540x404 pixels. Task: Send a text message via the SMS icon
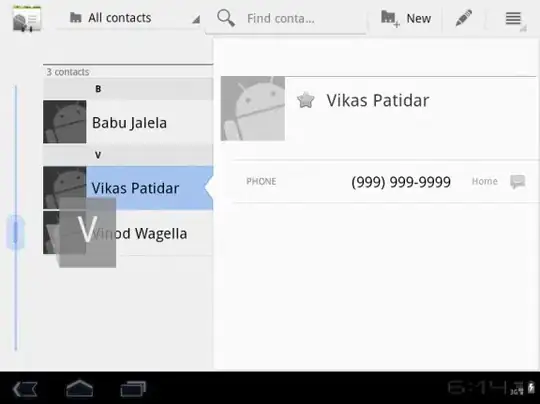pyautogui.click(x=518, y=182)
